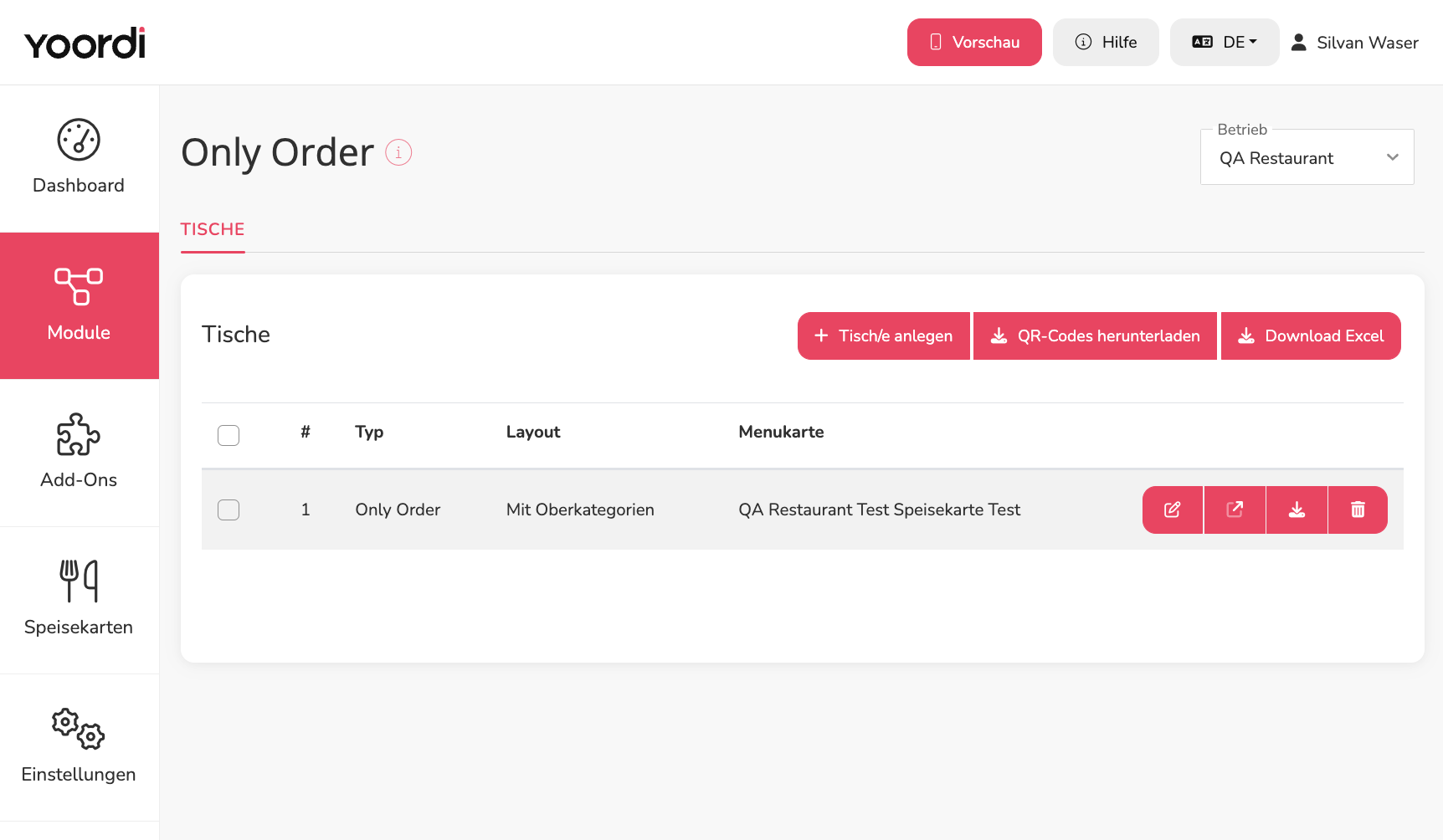Click the Download Excel button
1443x840 pixels.
tap(1311, 335)
